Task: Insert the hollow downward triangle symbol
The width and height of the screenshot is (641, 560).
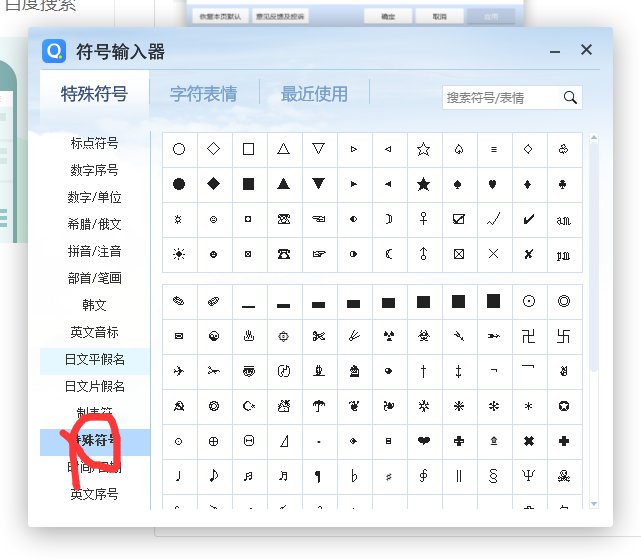Action: 318,149
